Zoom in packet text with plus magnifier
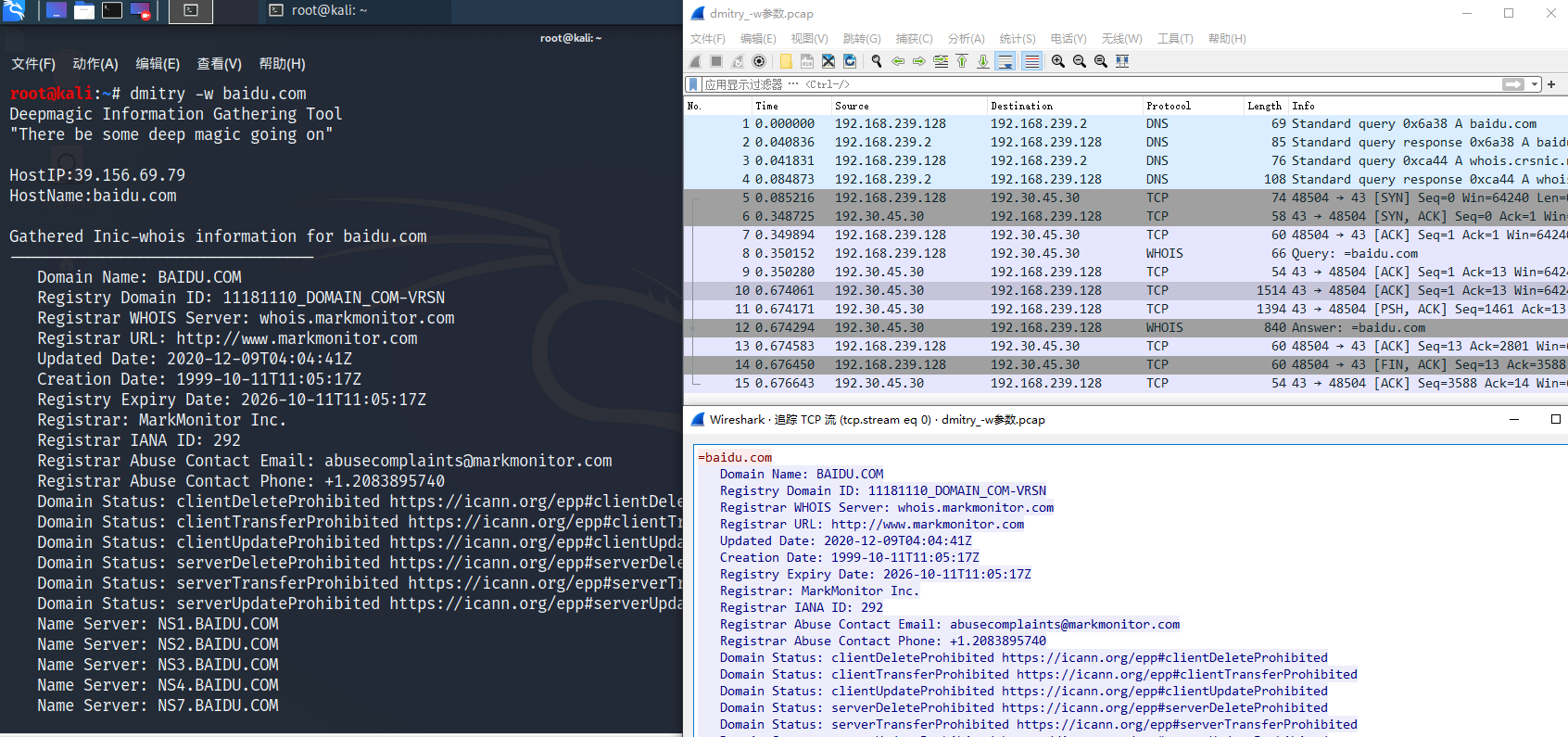The image size is (1568, 737). (x=1058, y=61)
